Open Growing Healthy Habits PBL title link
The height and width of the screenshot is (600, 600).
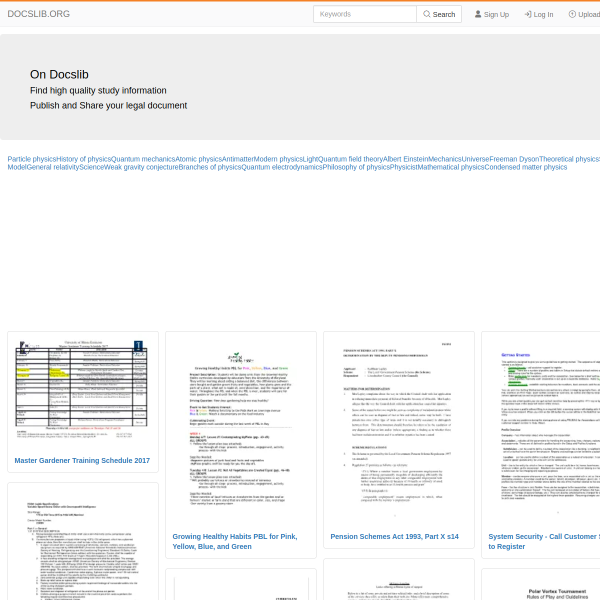(x=235, y=541)
